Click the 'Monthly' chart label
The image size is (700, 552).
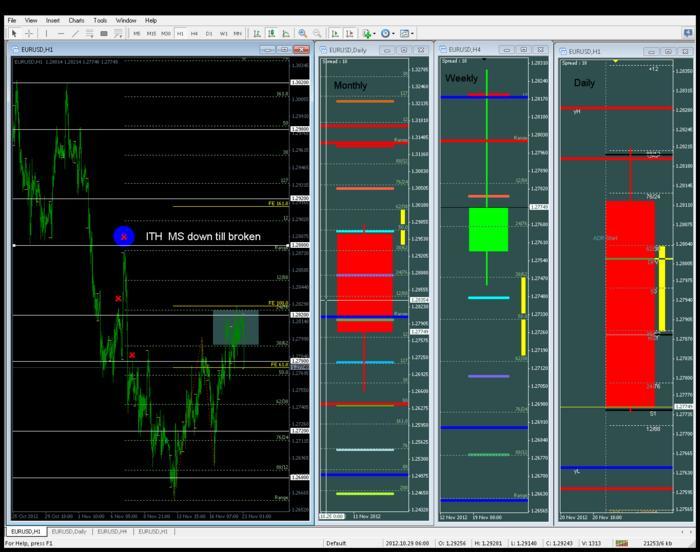pos(350,85)
